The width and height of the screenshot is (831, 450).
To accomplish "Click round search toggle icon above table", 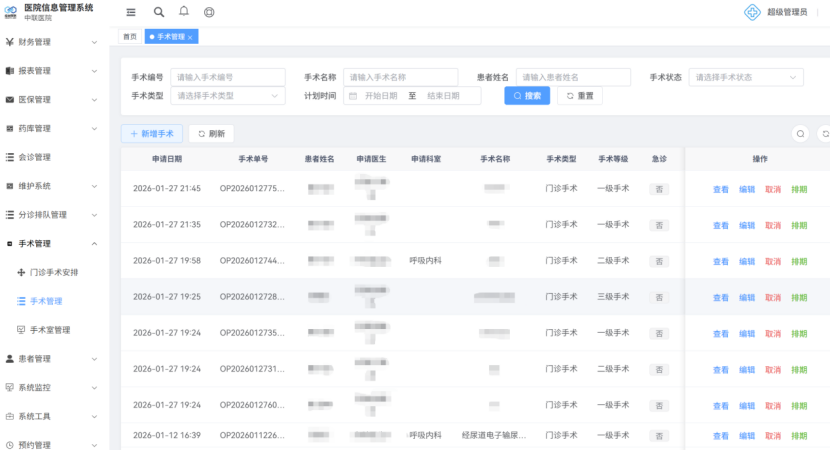I will click(x=800, y=133).
